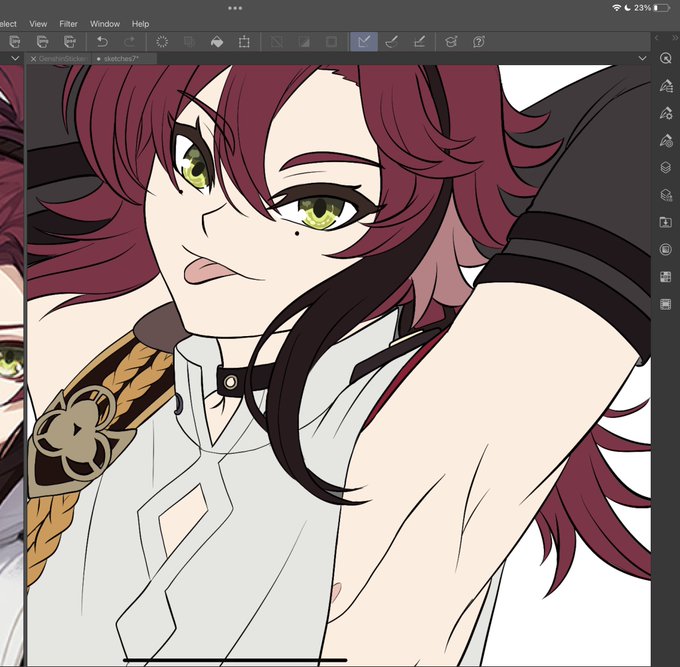Screen dimensions: 680x667
Task: Open the Filter menu
Action: [x=69, y=24]
